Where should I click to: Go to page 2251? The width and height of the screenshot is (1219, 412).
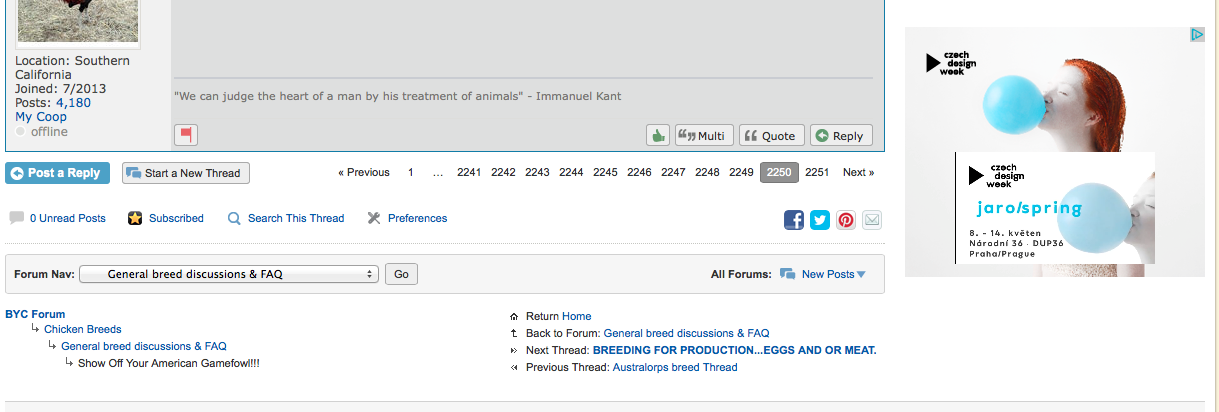[817, 172]
